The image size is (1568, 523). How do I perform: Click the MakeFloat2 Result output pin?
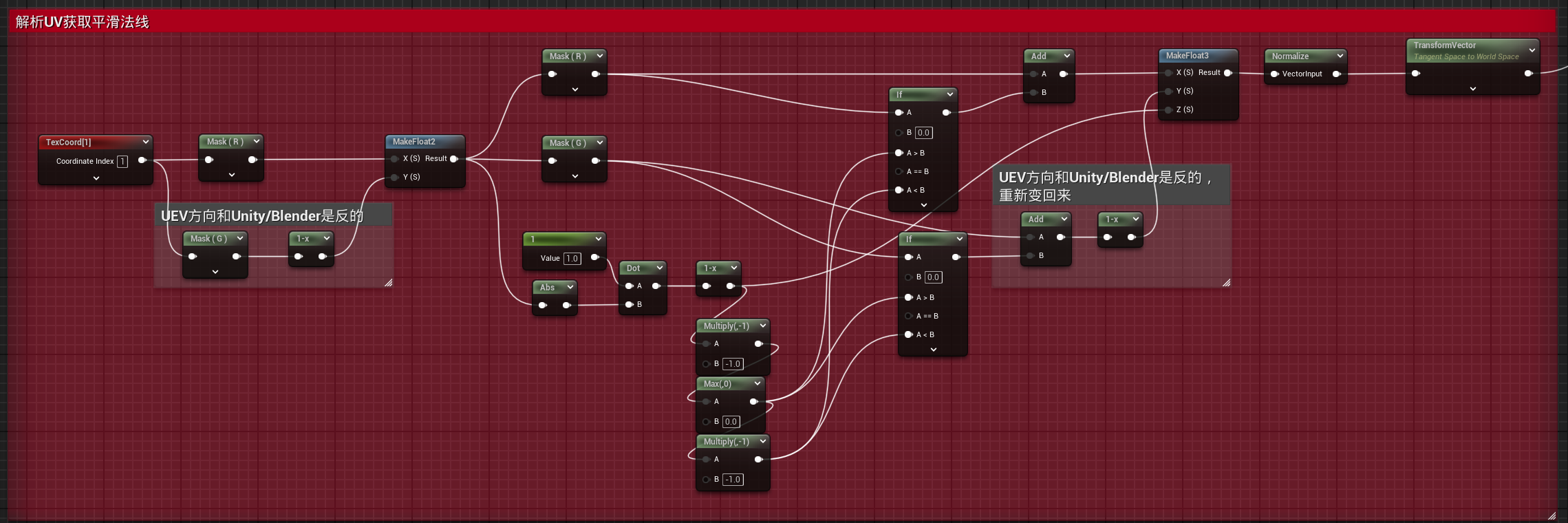coord(454,159)
